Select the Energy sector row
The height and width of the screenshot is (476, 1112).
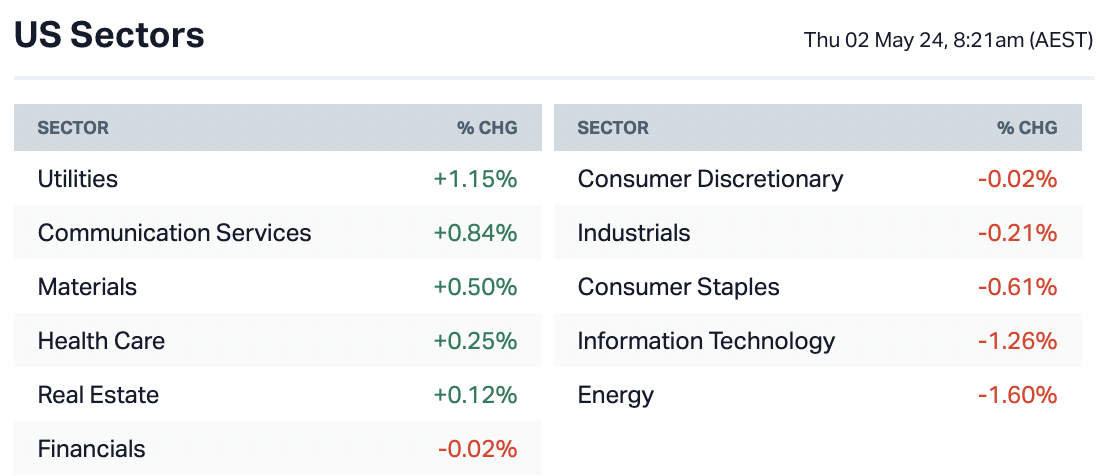click(x=615, y=395)
